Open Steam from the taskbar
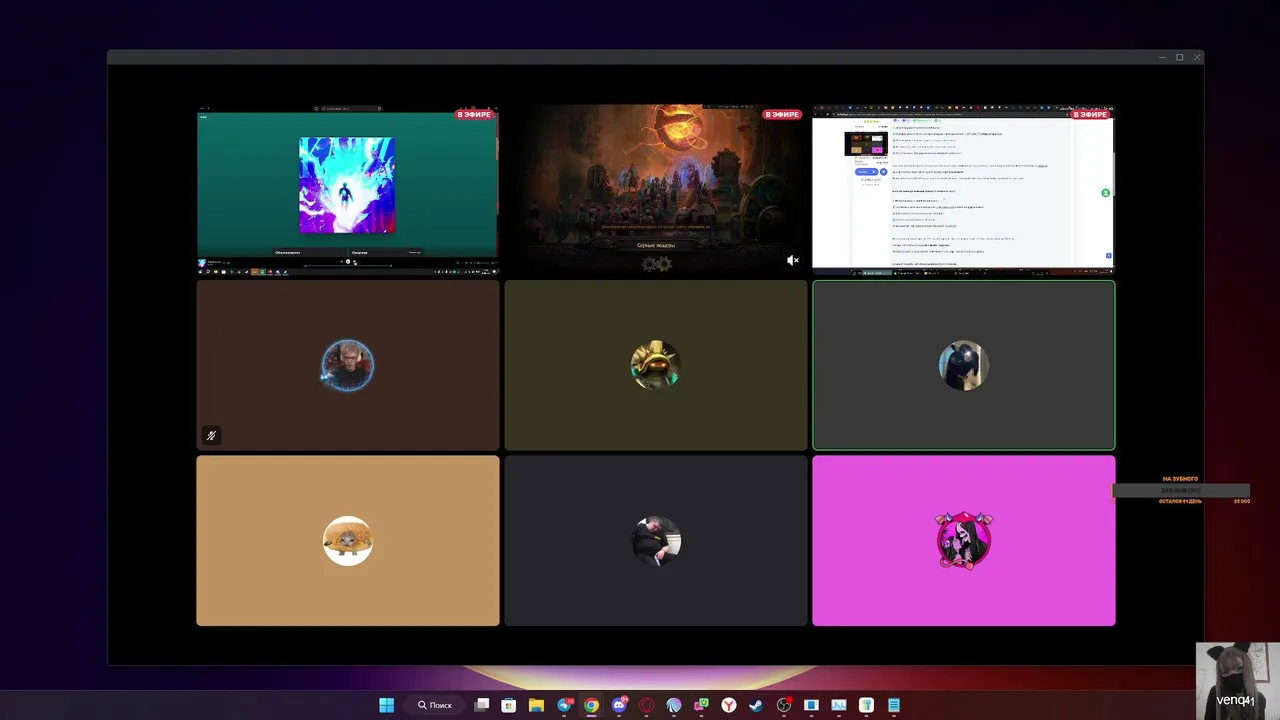Image resolution: width=1280 pixels, height=720 pixels. point(756,705)
